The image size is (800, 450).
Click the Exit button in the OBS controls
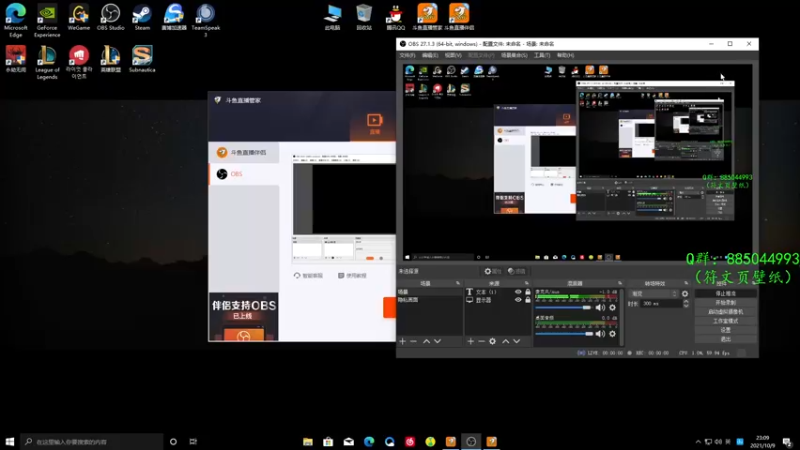pyautogui.click(x=726, y=339)
